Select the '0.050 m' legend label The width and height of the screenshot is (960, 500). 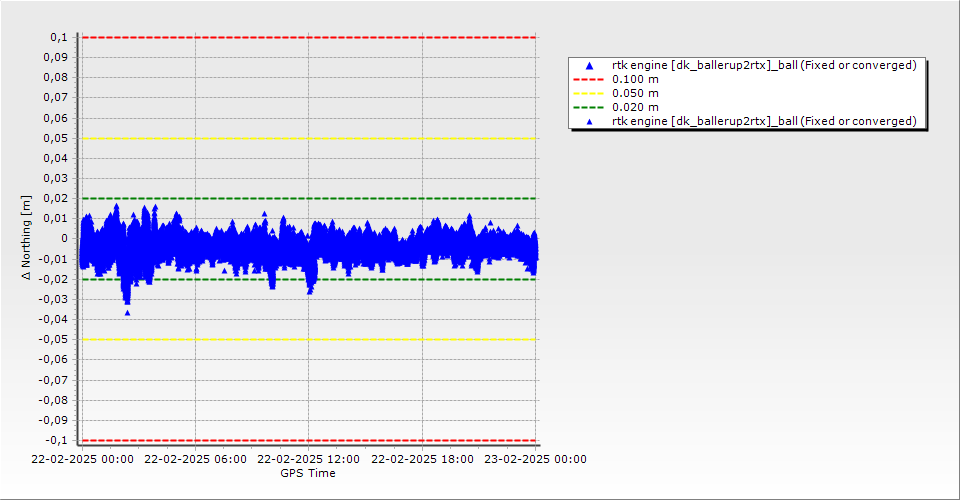point(635,94)
